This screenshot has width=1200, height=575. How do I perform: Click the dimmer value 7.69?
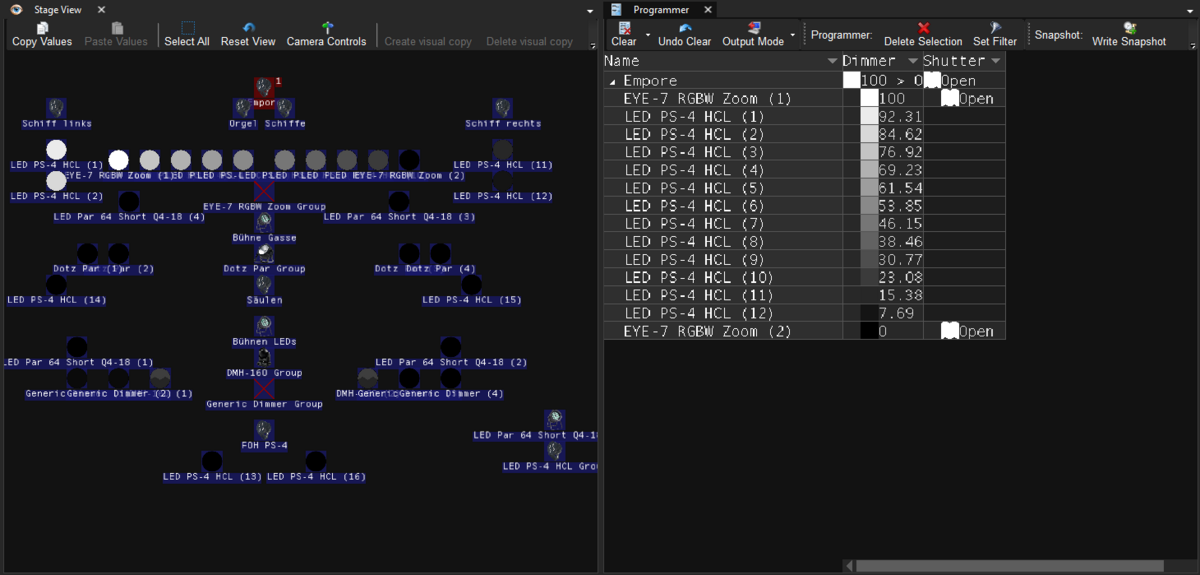coord(896,313)
